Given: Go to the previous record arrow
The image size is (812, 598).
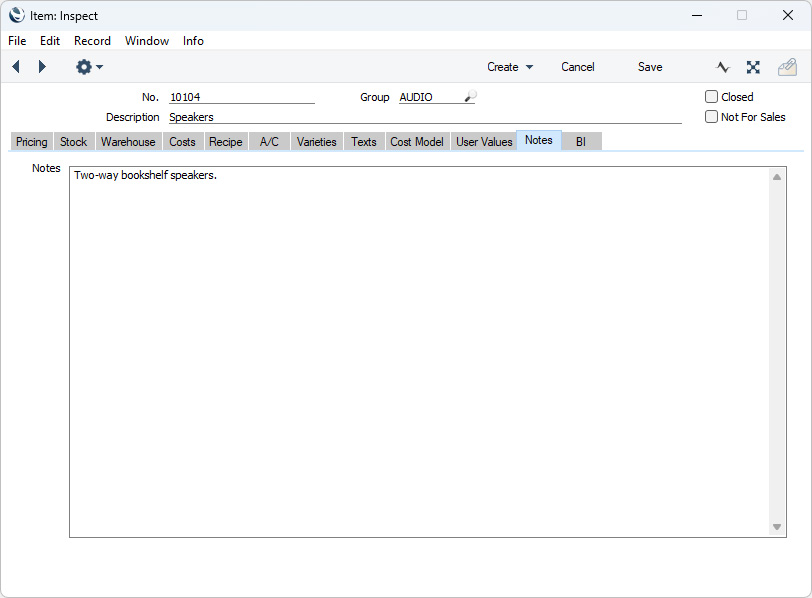Looking at the screenshot, I should coord(16,67).
